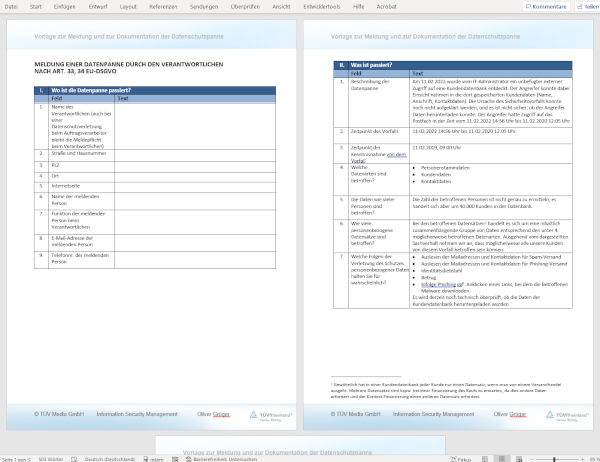The height and width of the screenshot is (462, 600).
Task: Click the zoom out minus icon
Action: coord(530,458)
